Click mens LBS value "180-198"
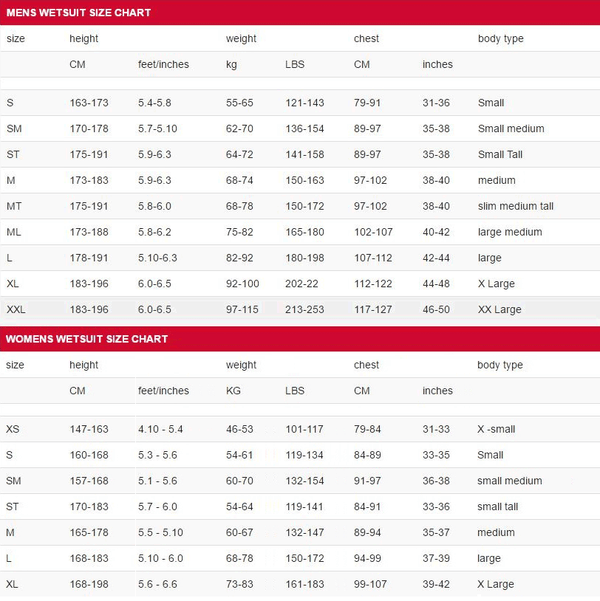 coord(304,258)
